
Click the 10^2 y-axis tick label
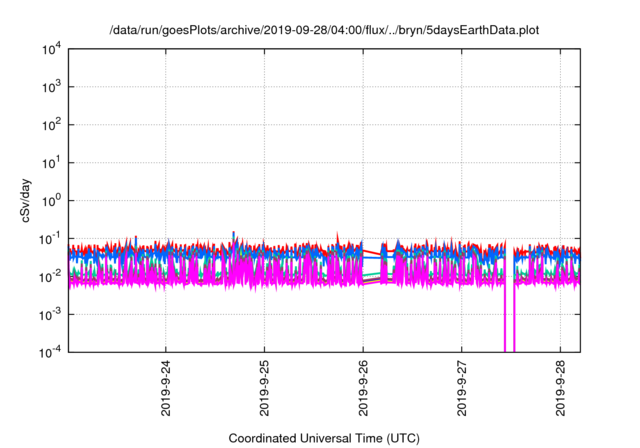tap(51, 125)
